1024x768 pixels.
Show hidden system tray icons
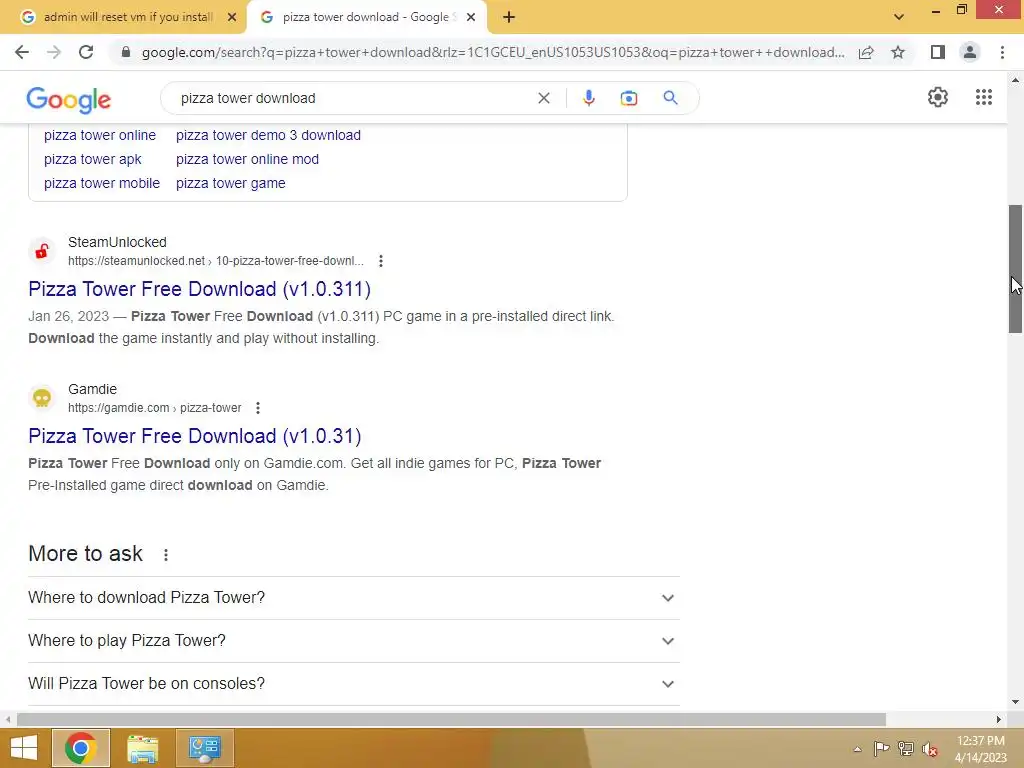857,749
